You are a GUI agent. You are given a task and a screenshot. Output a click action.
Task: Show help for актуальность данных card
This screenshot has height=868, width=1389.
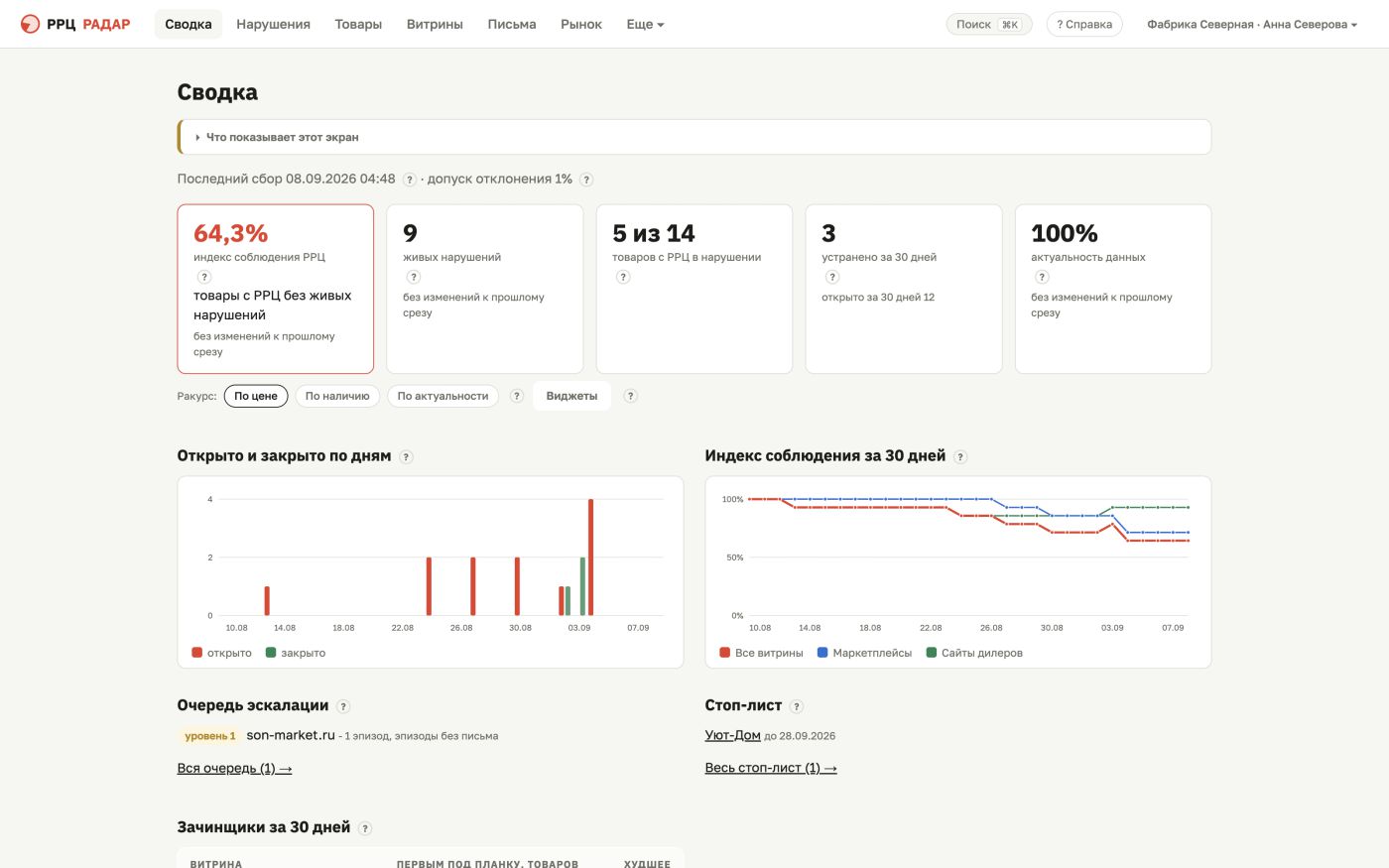tap(1042, 277)
